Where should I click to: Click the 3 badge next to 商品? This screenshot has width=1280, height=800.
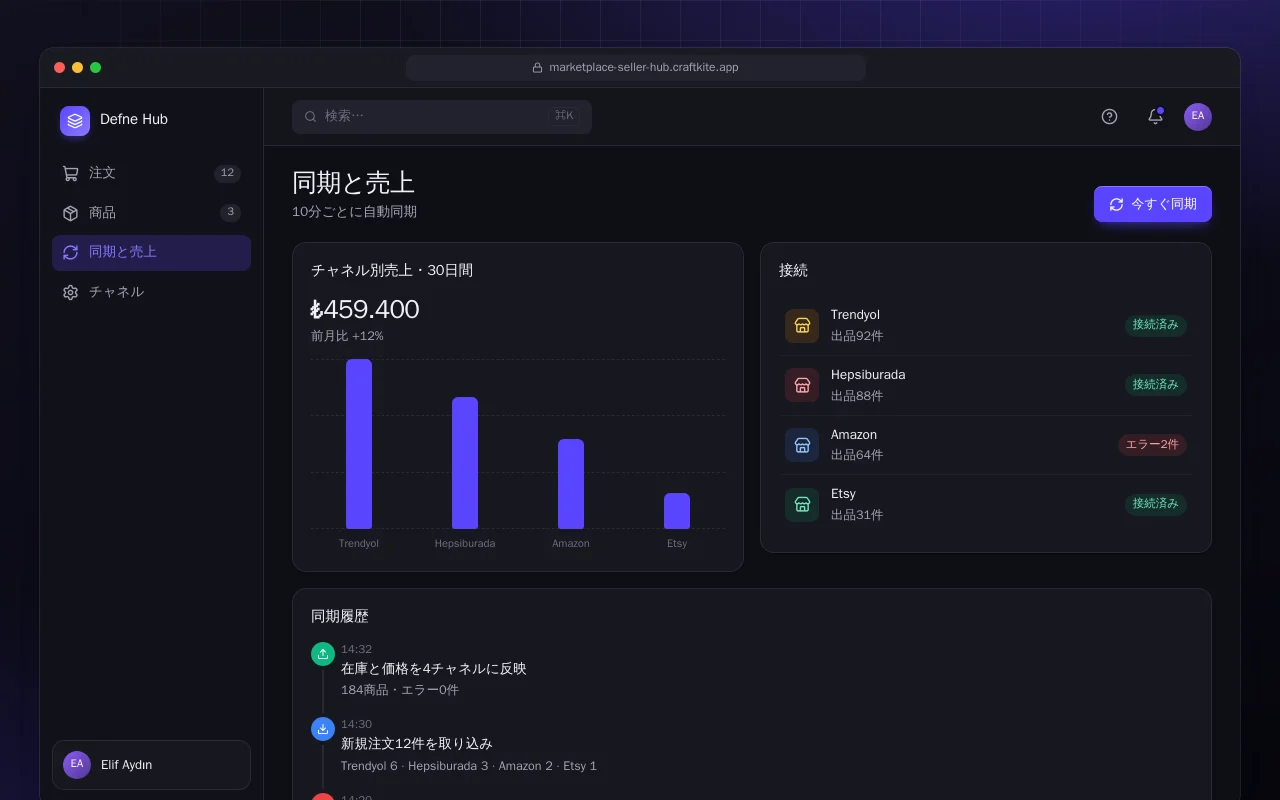coord(230,212)
